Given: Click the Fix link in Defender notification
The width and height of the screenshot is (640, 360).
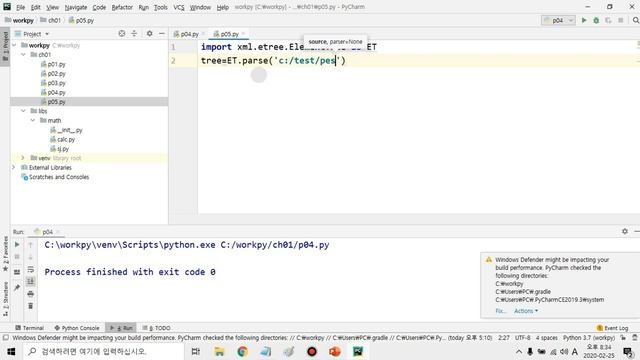Looking at the screenshot, I should (x=500, y=311).
